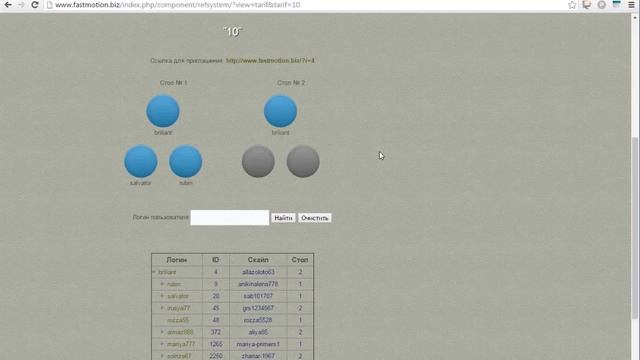Viewport: 640px width, 360px height.
Task: Click the right gray empty circle in Стол № 2
Action: click(303, 161)
